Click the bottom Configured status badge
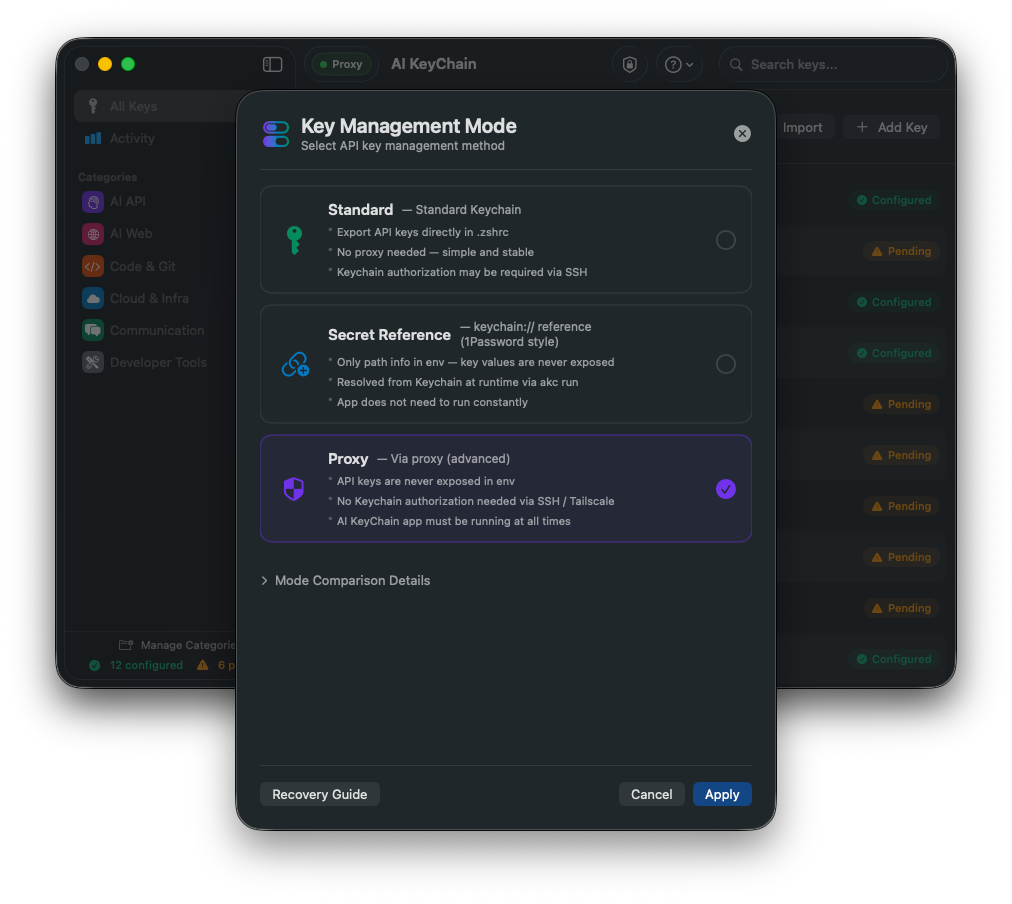The image size is (1012, 904). pos(894,659)
